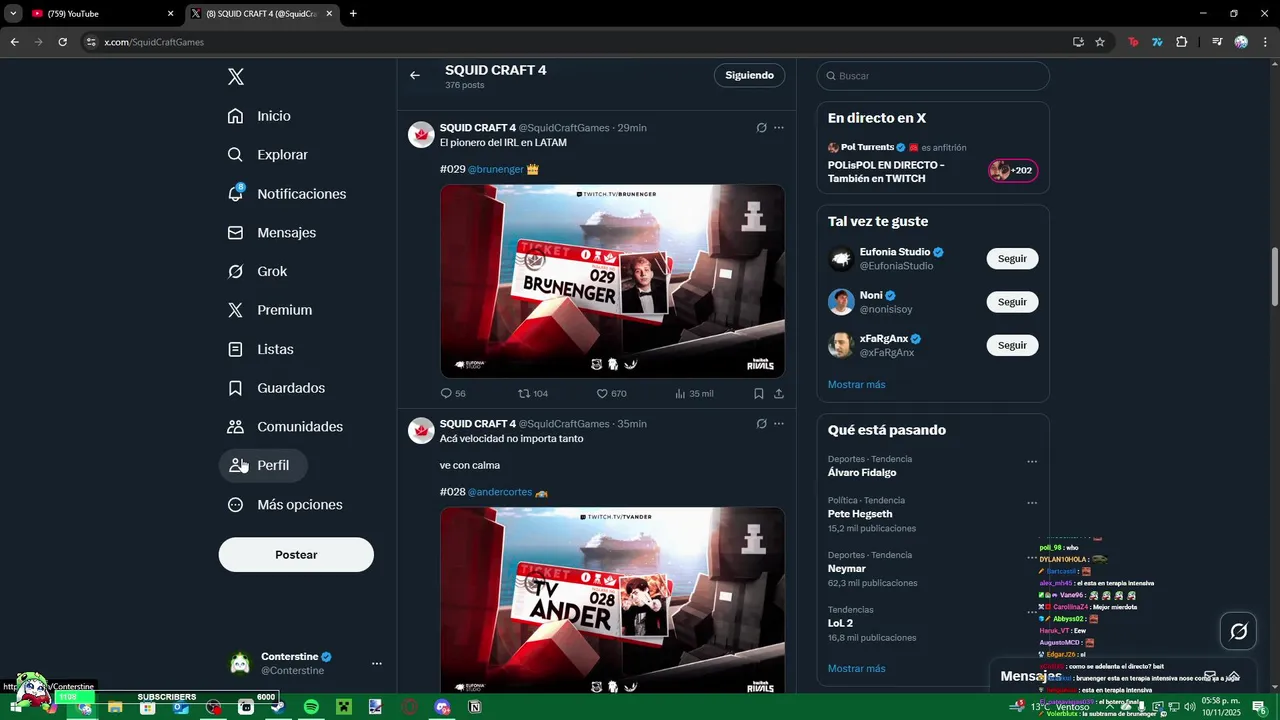Open the BRUNENGER ticket image
The height and width of the screenshot is (720, 1280).
[x=612, y=281]
